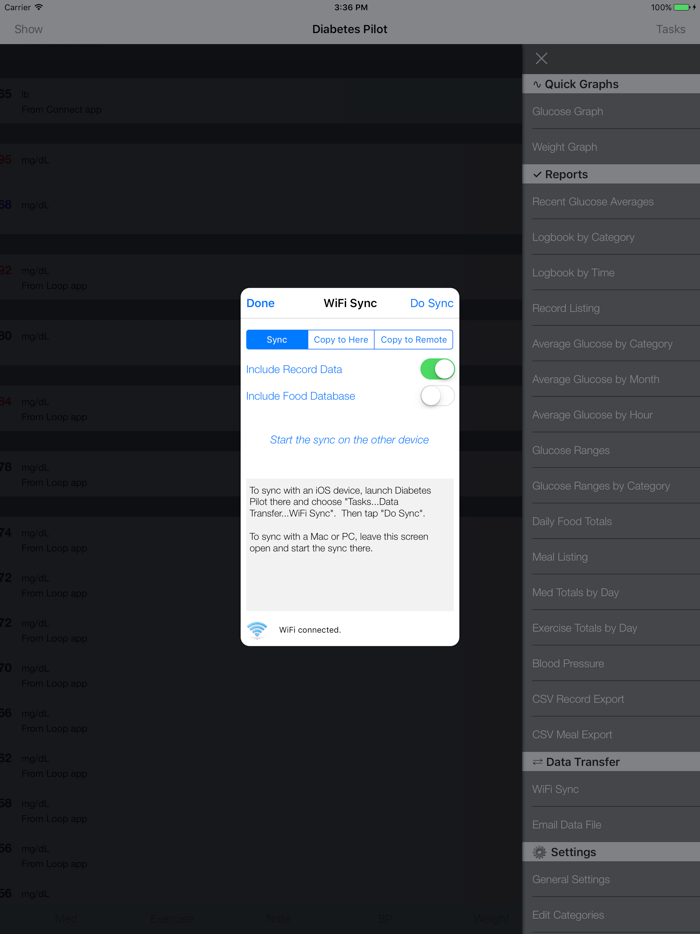Open Logbook by Category report
Viewport: 700px width, 934px height.
pos(611,237)
